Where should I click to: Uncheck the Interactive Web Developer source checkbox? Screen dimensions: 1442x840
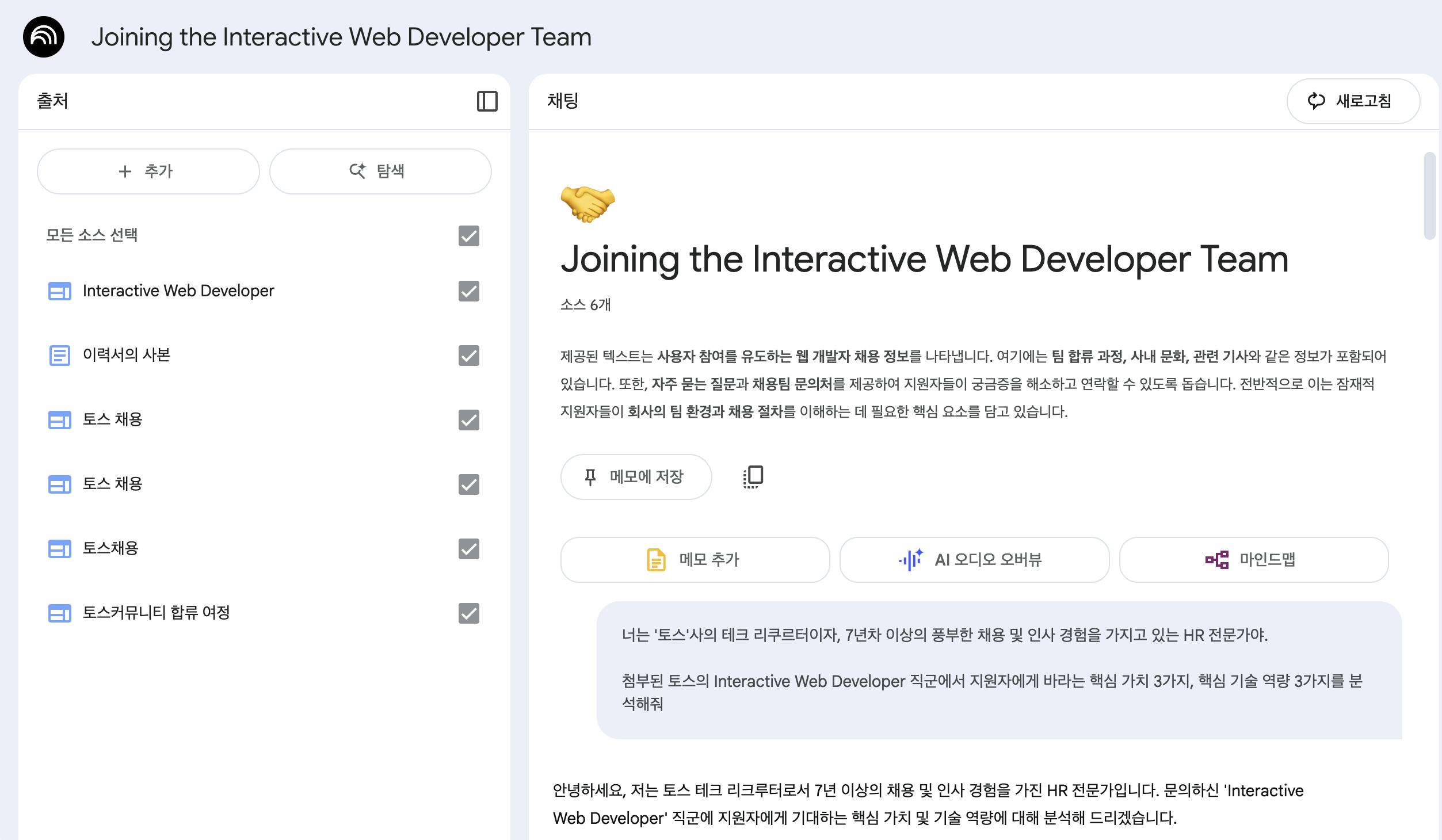pos(469,291)
